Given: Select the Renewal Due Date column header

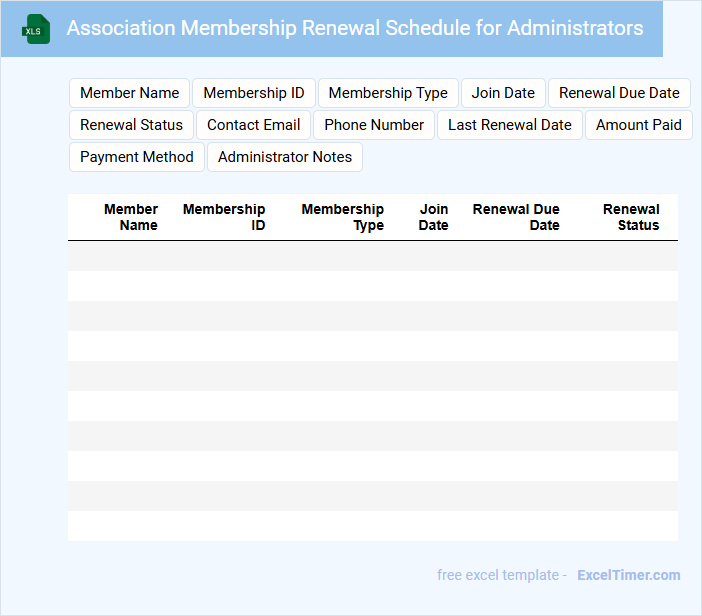Looking at the screenshot, I should pos(516,217).
